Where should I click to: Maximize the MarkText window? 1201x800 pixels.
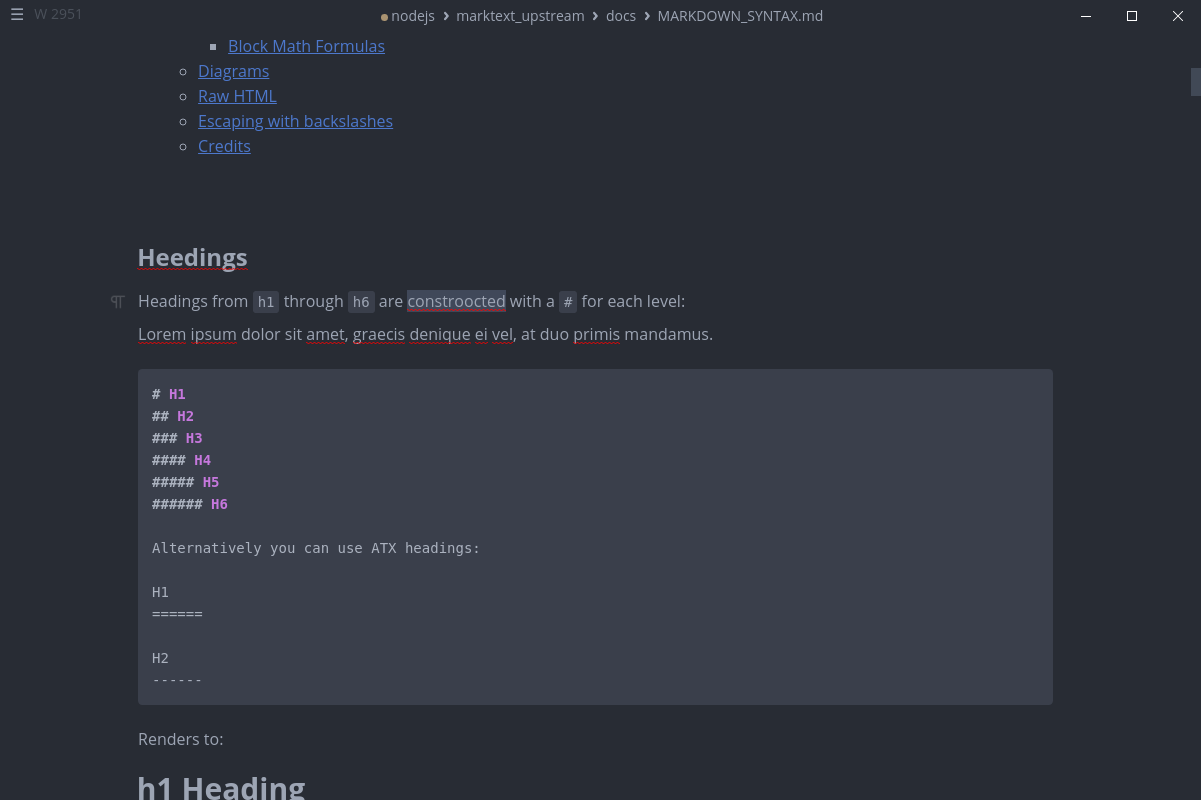(x=1132, y=16)
